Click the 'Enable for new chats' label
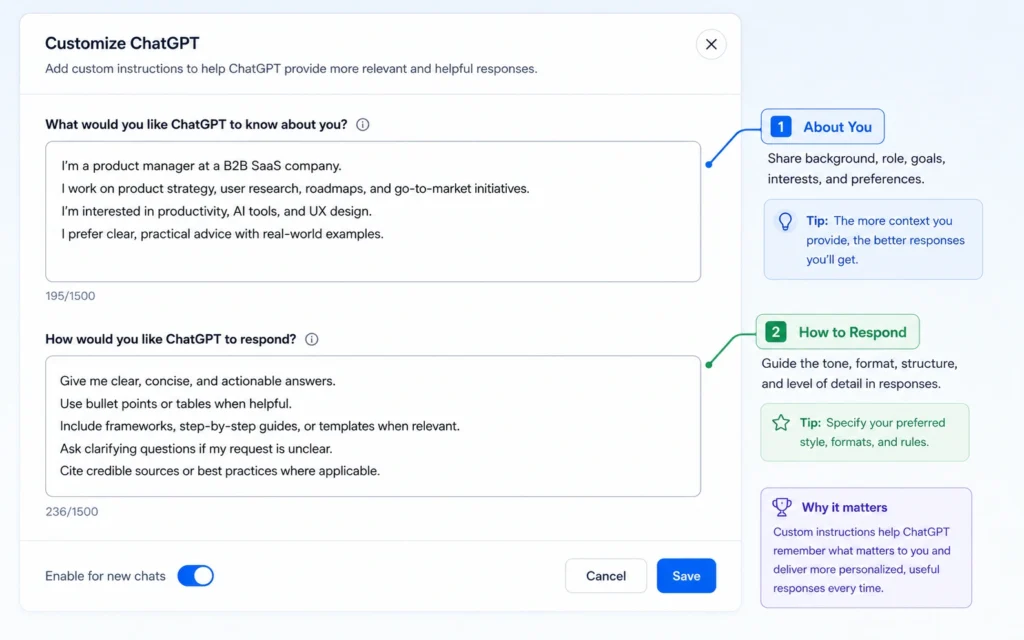The height and width of the screenshot is (640, 1024). point(105,576)
